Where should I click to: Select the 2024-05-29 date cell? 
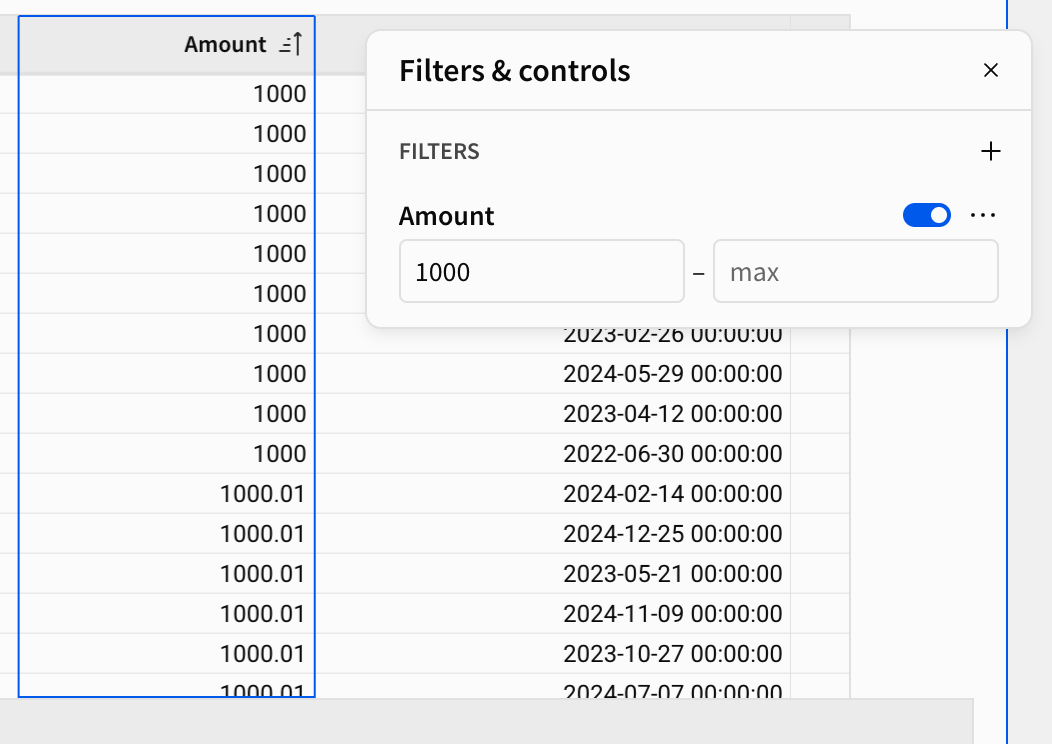(672, 374)
